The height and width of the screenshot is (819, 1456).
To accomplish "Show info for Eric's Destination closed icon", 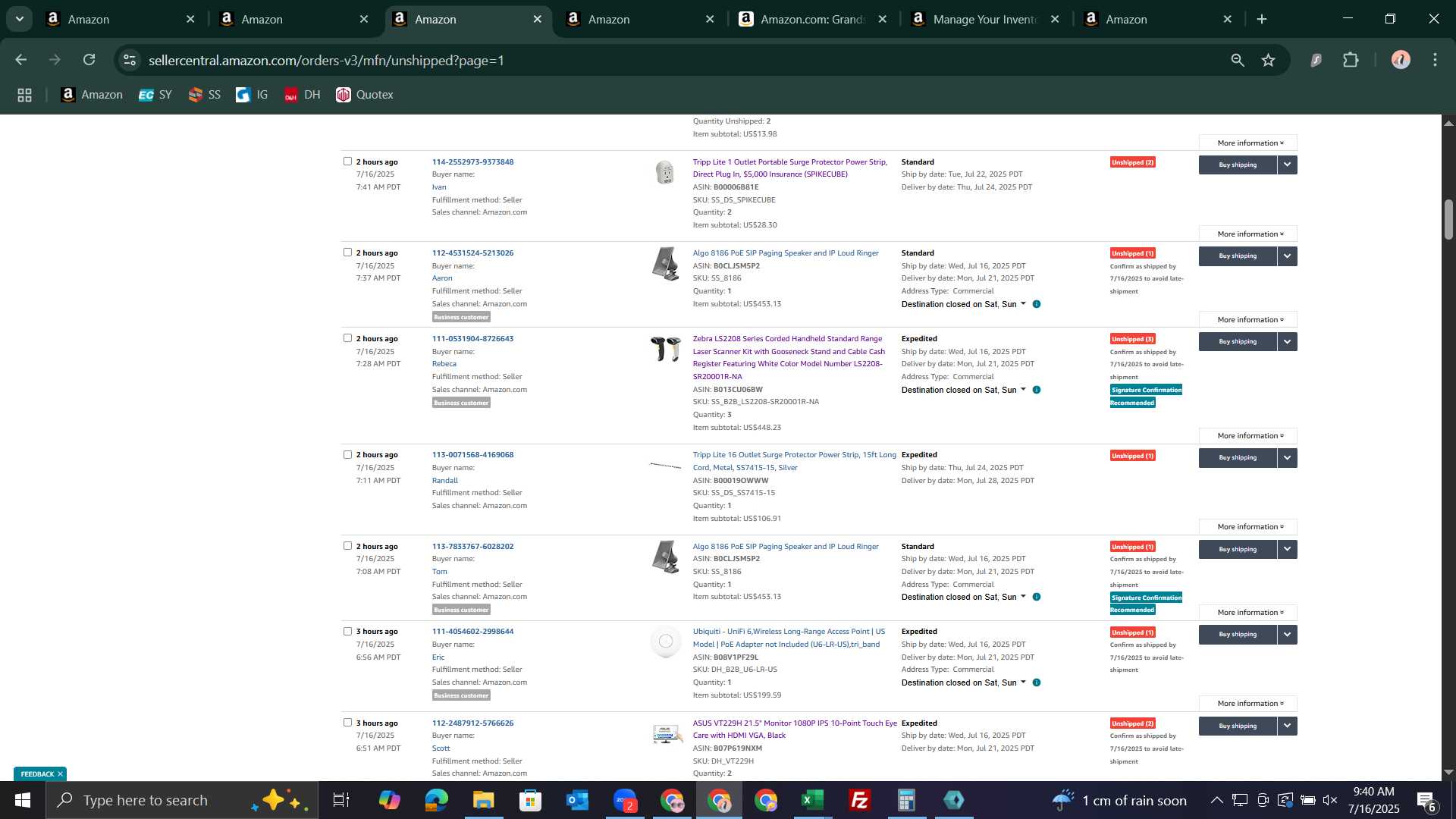I will 1037,682.
